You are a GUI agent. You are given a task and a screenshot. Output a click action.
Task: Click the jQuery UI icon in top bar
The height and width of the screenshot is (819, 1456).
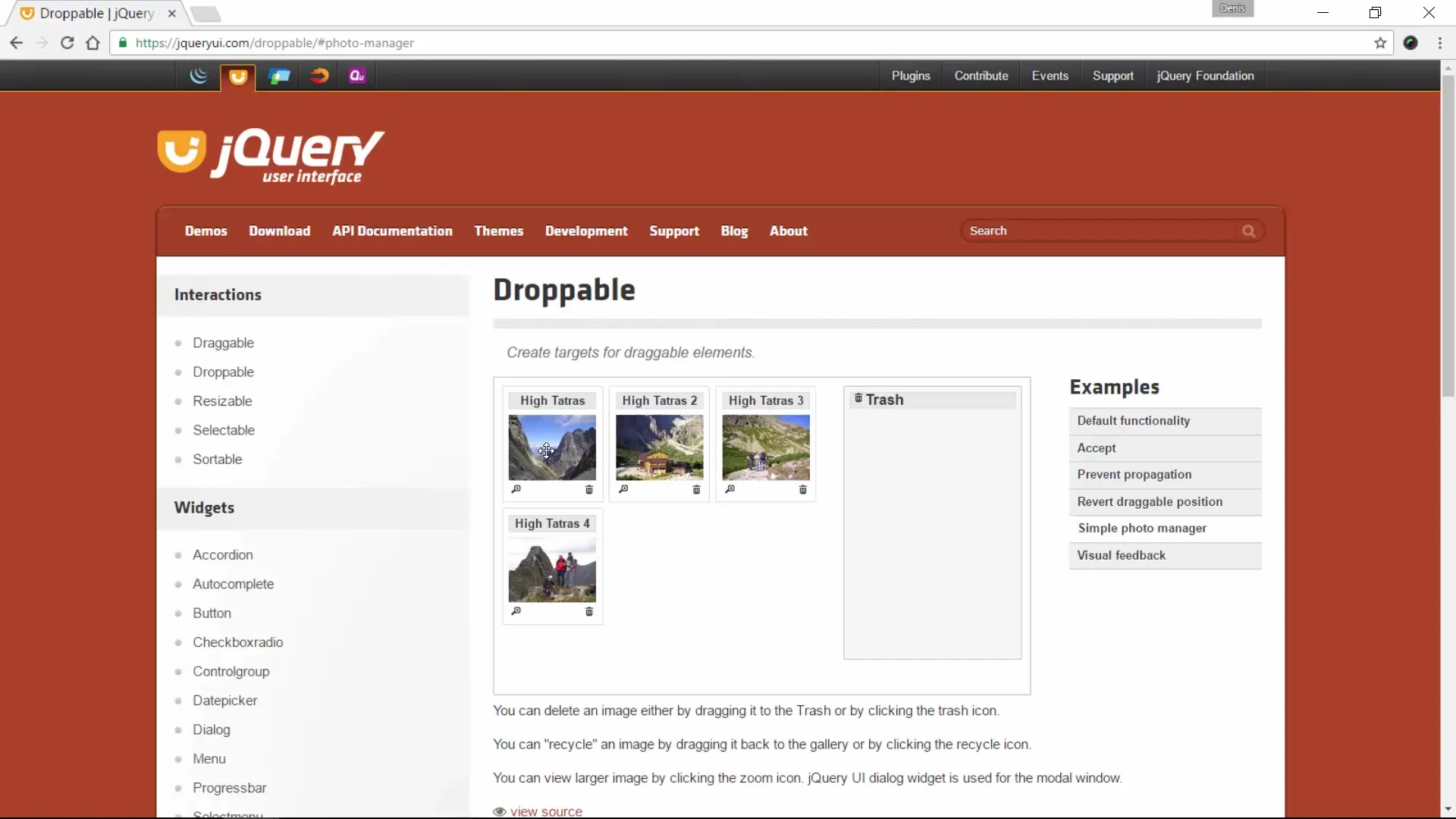point(238,77)
